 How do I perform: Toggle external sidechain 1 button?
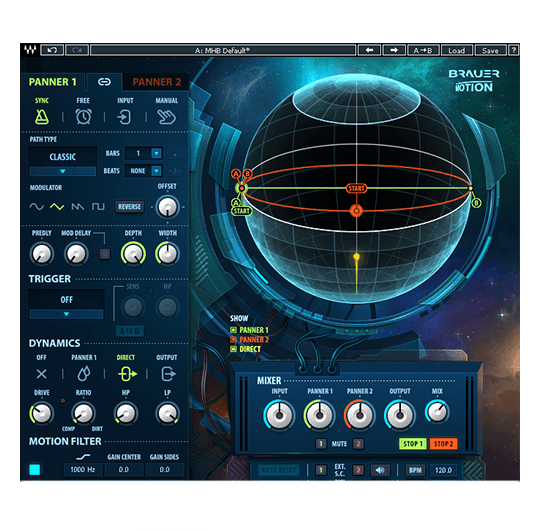pyautogui.click(x=321, y=470)
